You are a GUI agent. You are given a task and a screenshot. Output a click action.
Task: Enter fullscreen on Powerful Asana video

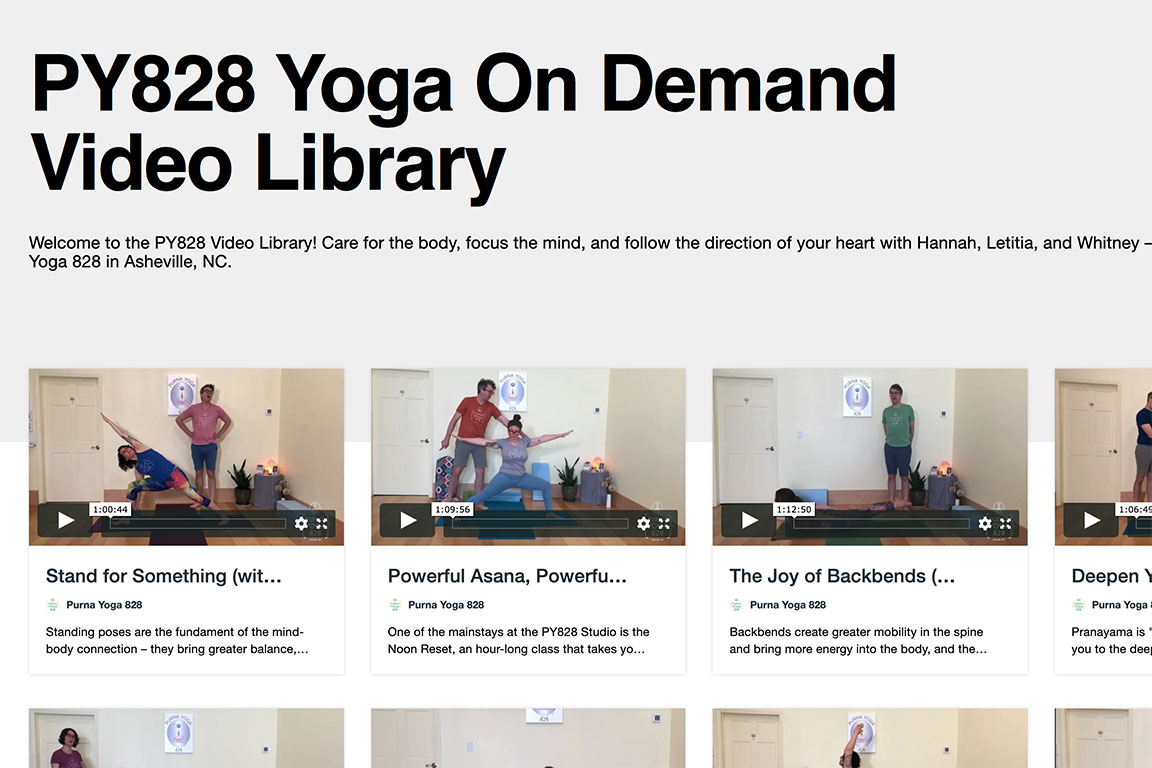click(664, 523)
